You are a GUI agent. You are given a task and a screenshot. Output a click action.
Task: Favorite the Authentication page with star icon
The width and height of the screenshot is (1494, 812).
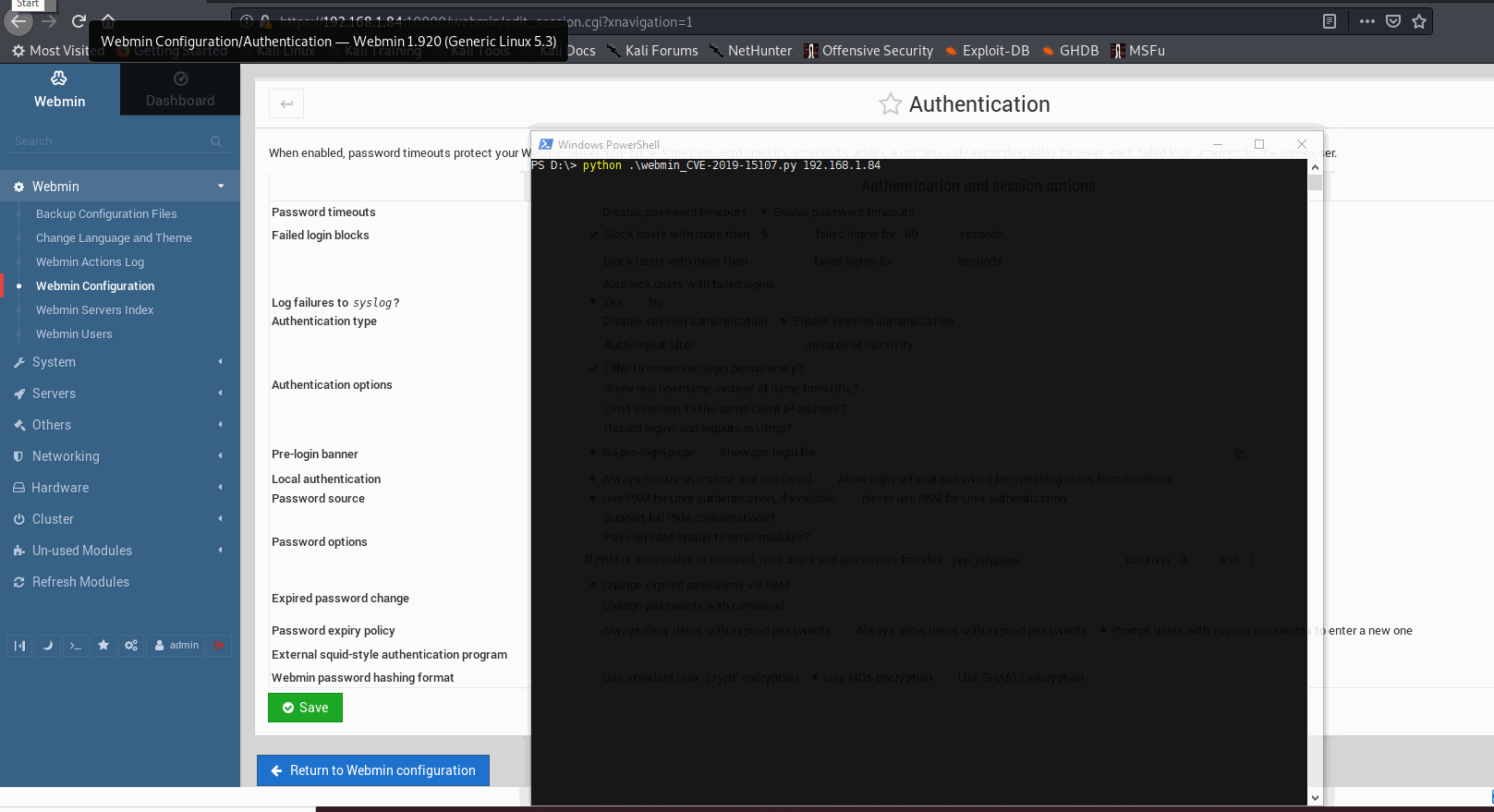890,103
